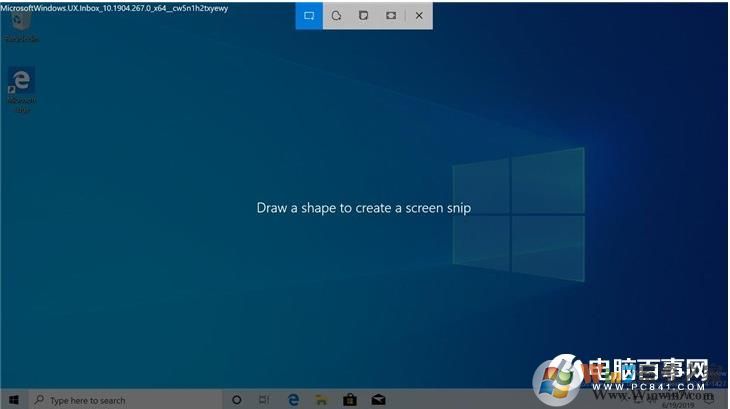Open File Explorer from the taskbar

click(321, 400)
